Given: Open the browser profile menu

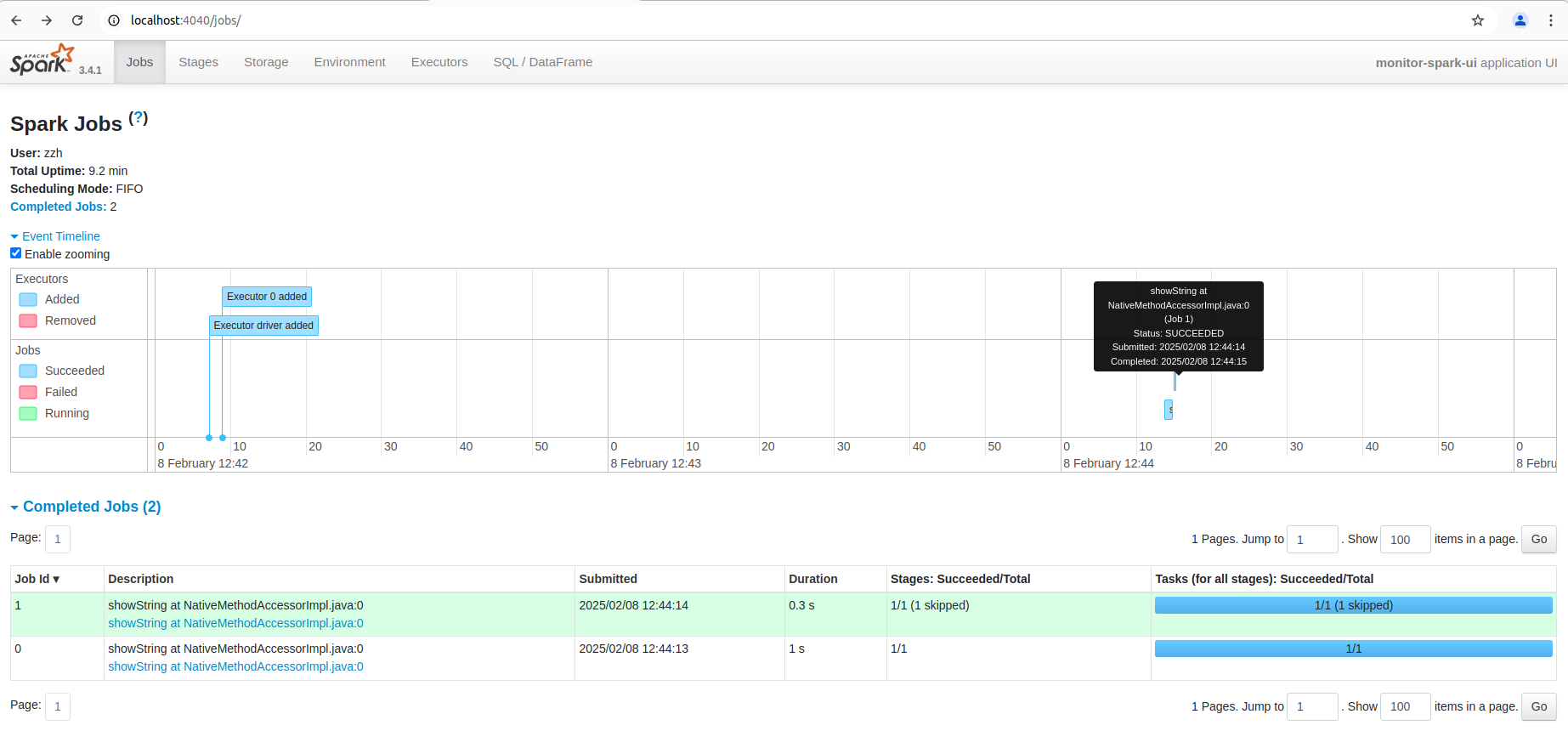Looking at the screenshot, I should click(x=1520, y=20).
